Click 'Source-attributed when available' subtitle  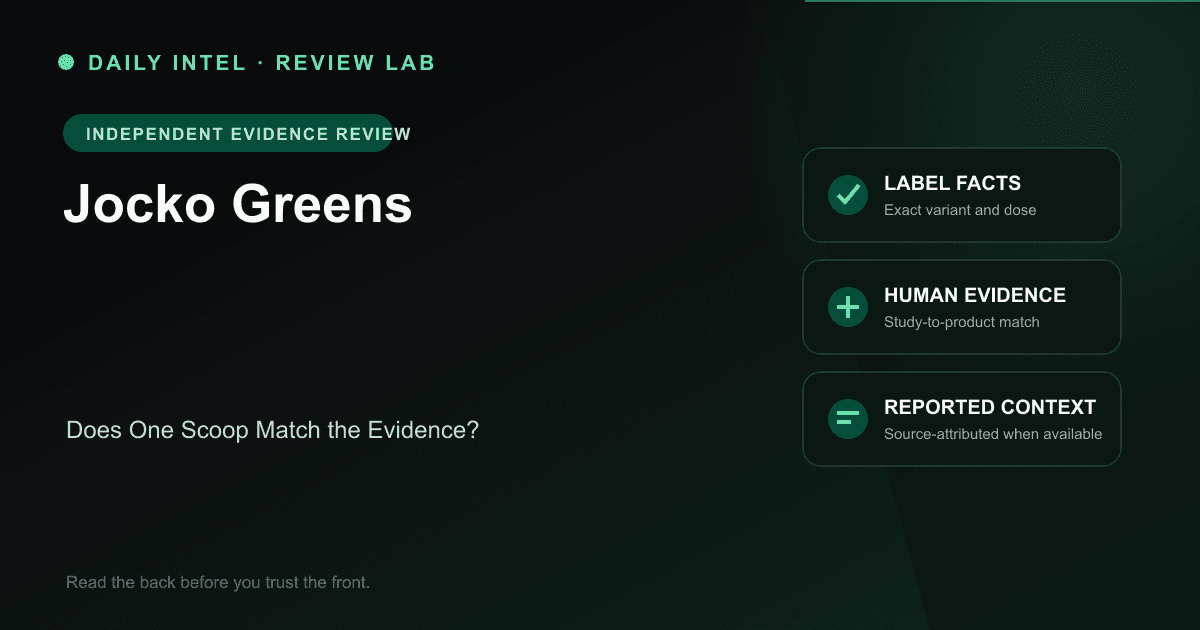pos(993,434)
